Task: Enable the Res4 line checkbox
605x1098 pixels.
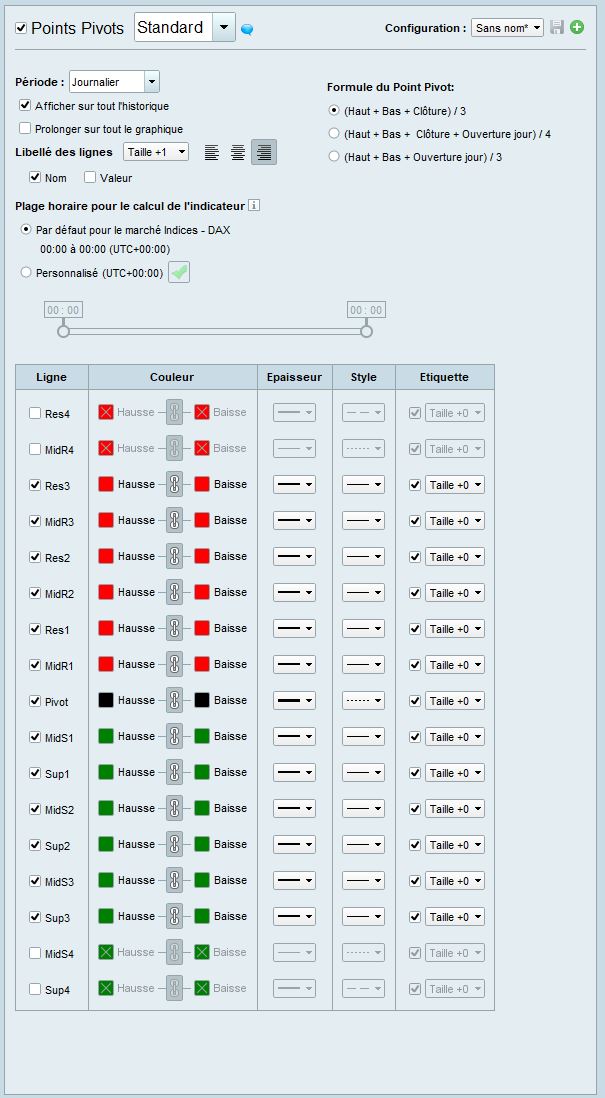Action: pyautogui.click(x=35, y=413)
